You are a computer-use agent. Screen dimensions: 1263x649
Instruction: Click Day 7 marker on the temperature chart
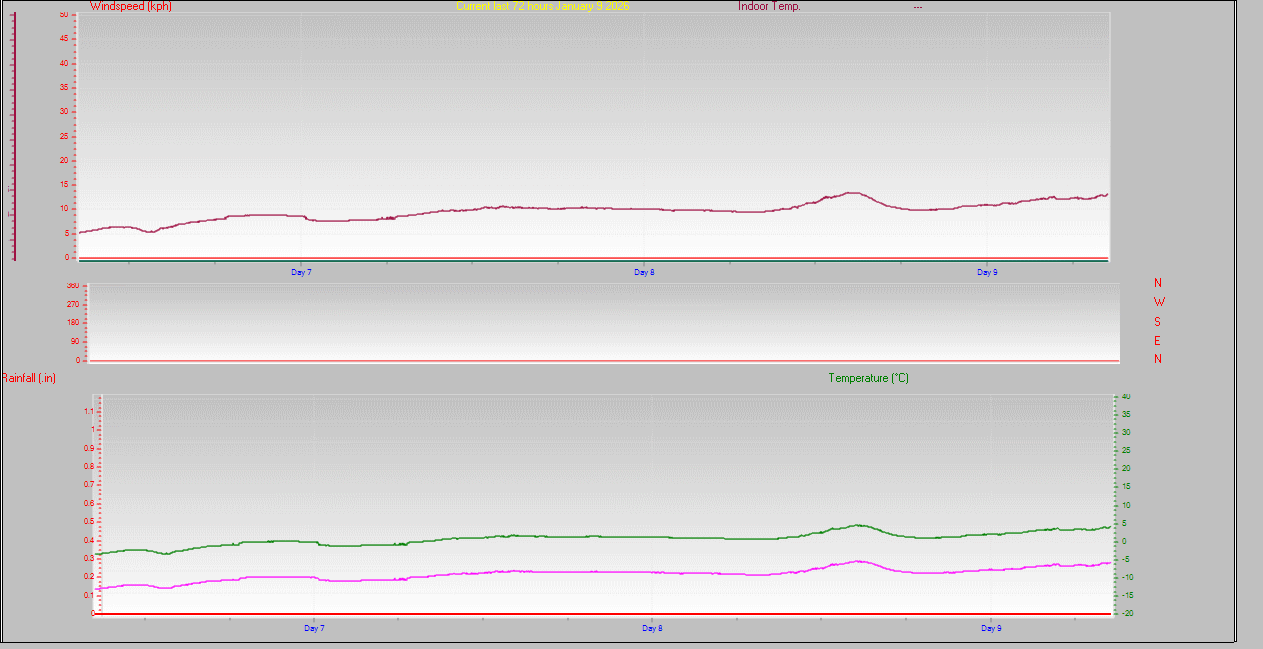pos(314,629)
